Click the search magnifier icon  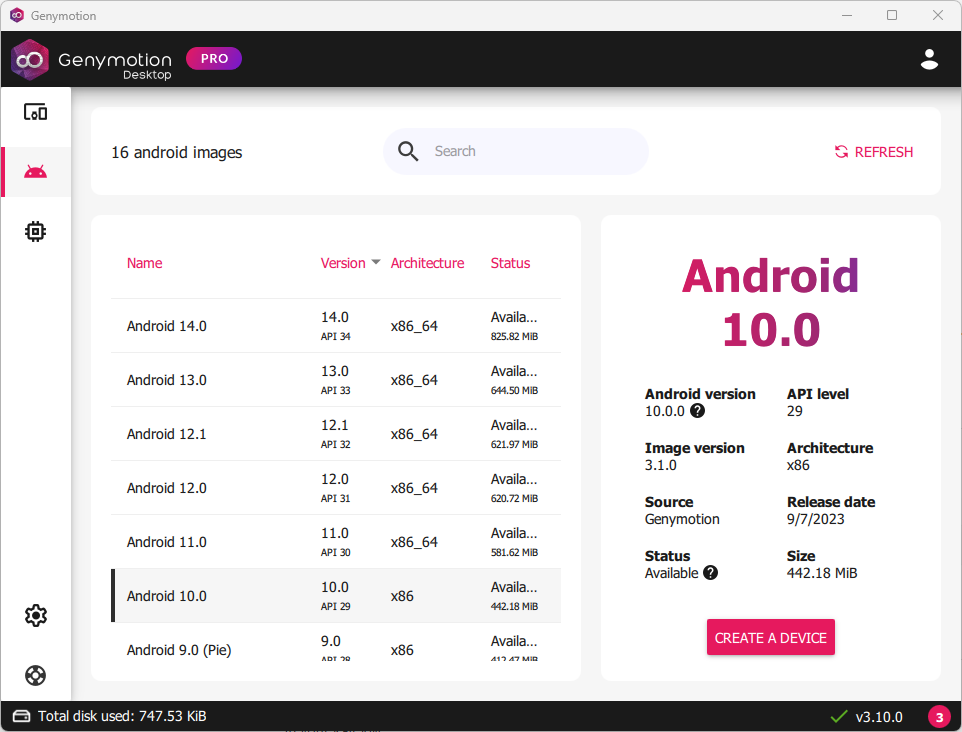coord(408,151)
